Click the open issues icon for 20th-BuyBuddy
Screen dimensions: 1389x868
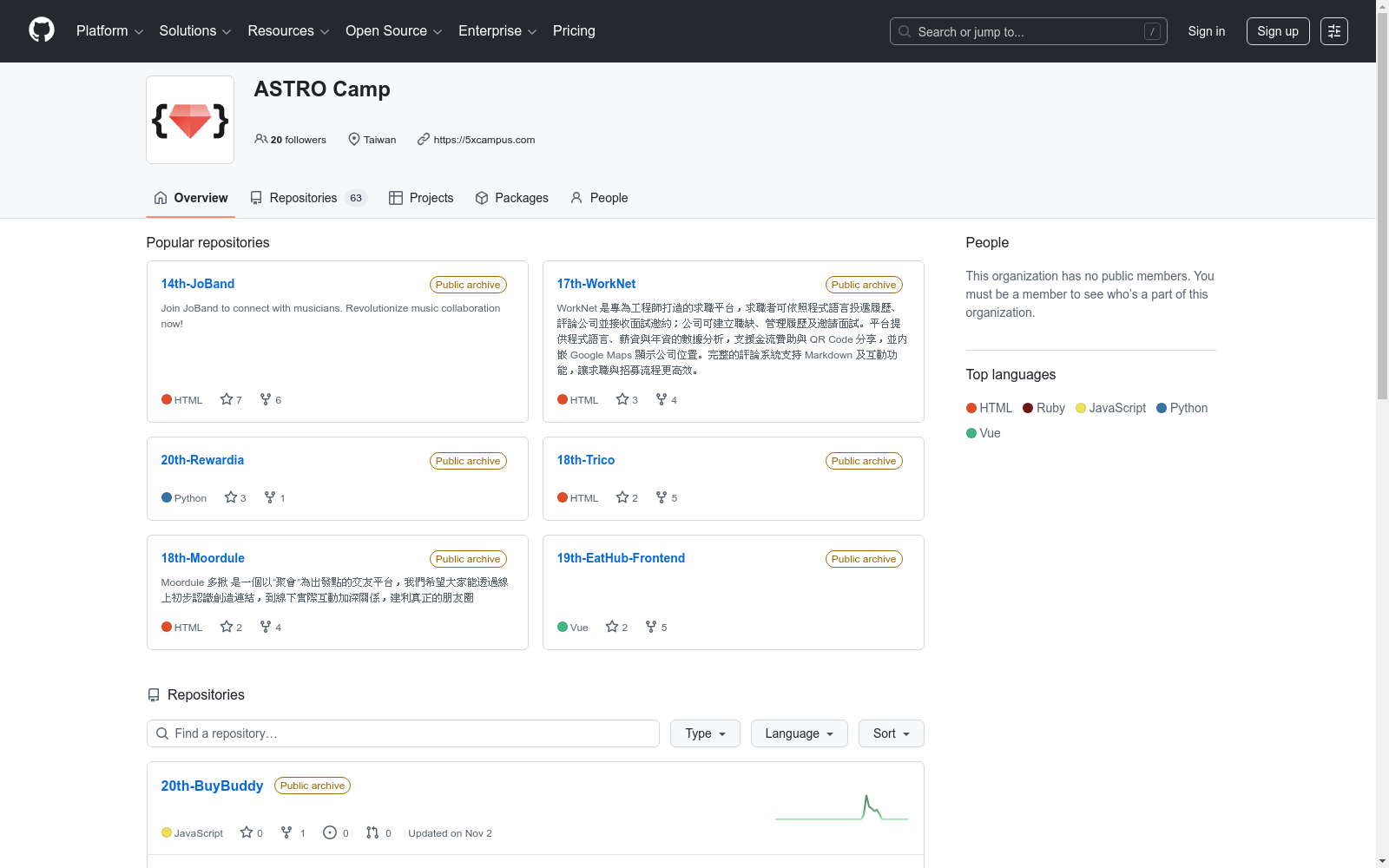coord(330,832)
